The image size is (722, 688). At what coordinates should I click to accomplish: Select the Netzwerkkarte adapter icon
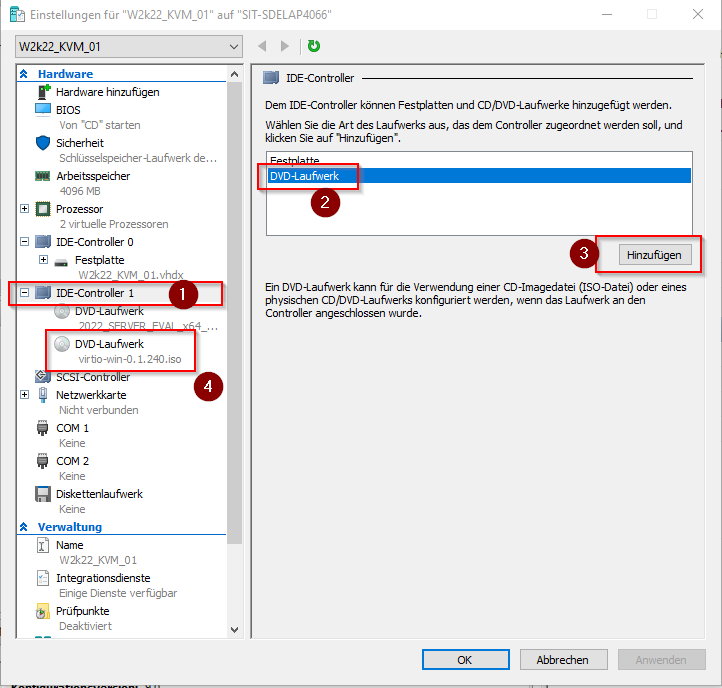[43, 395]
